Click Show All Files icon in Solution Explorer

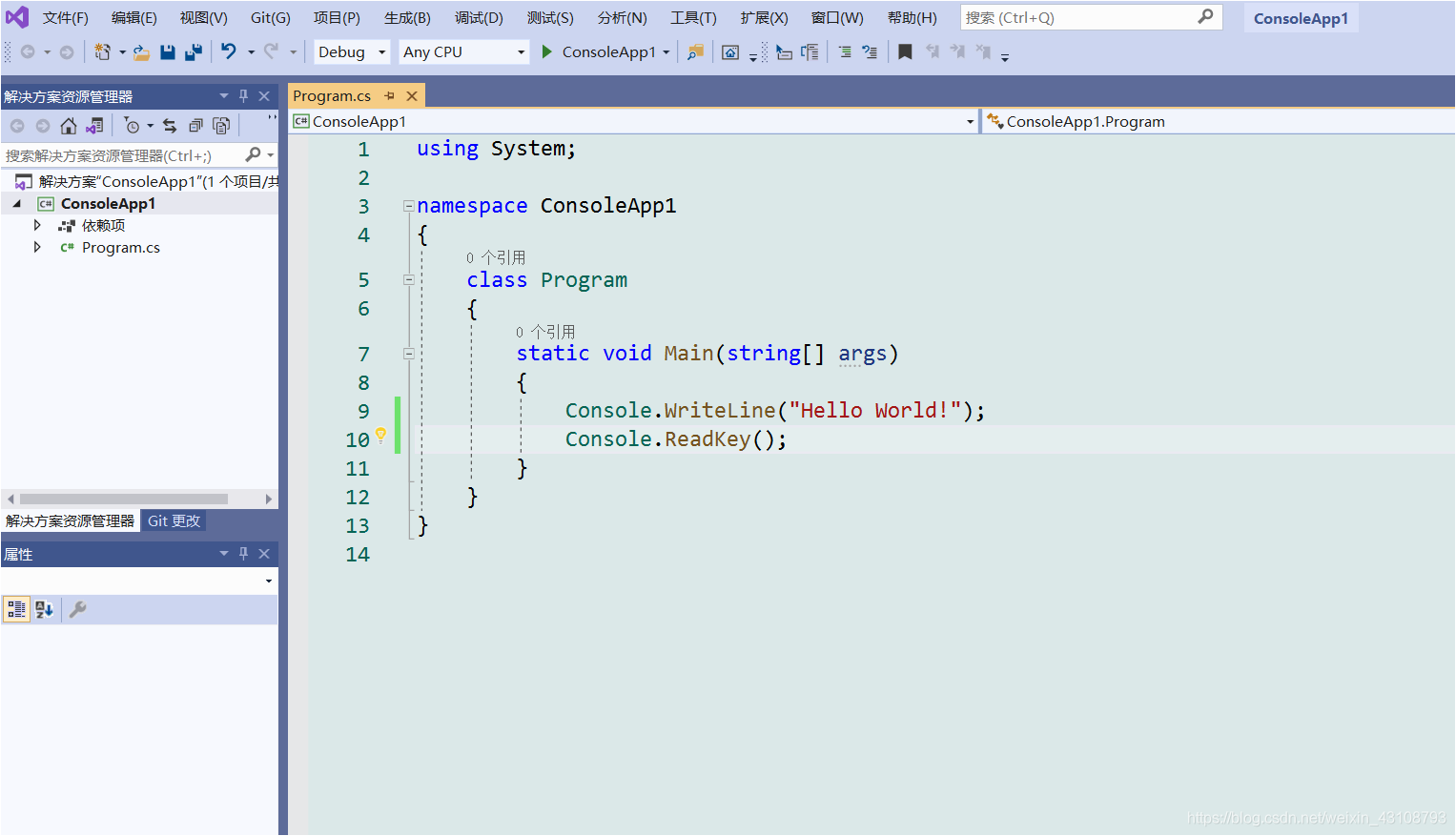pyautogui.click(x=221, y=126)
